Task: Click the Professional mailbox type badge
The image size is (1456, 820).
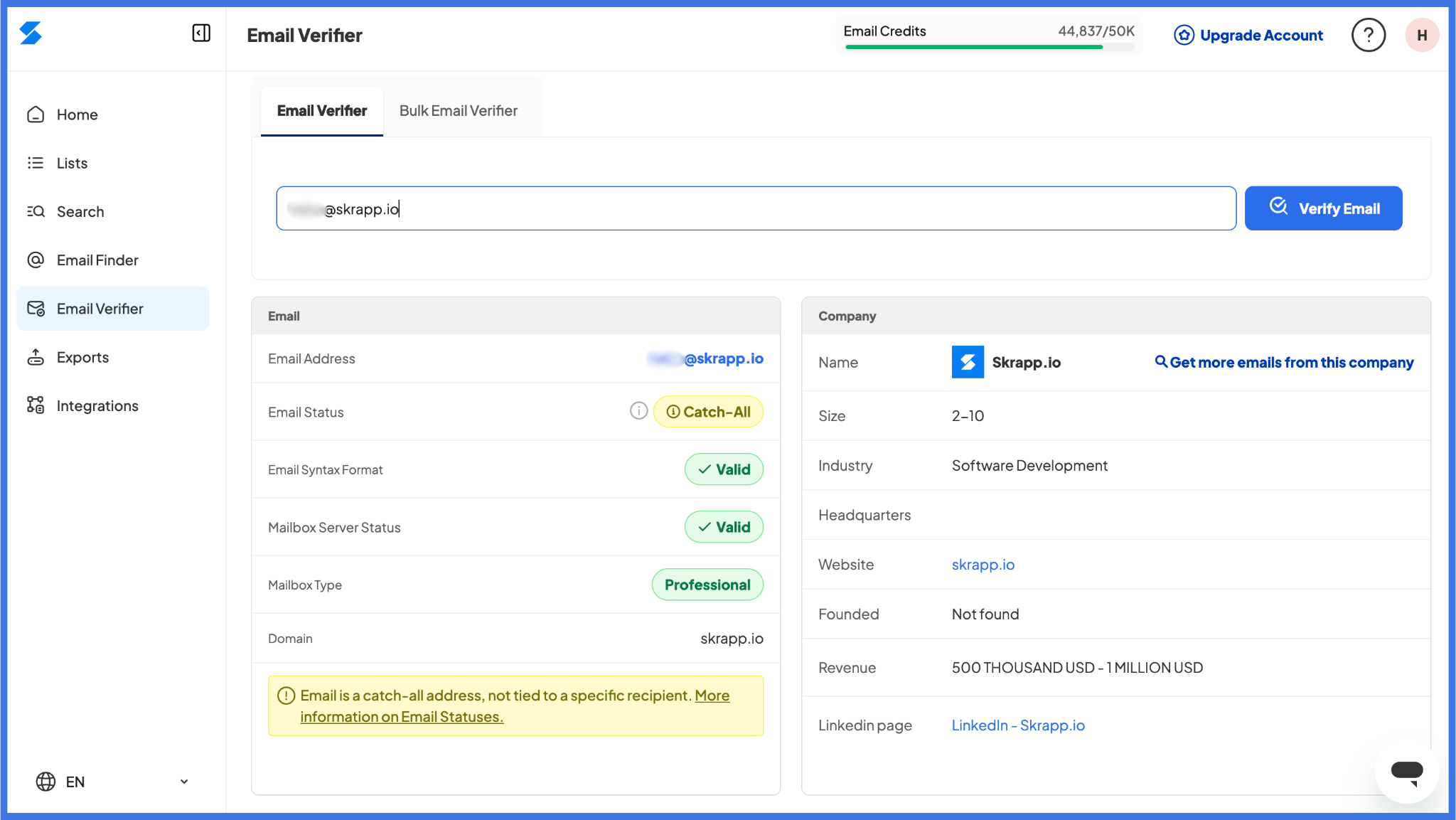Action: coord(707,585)
